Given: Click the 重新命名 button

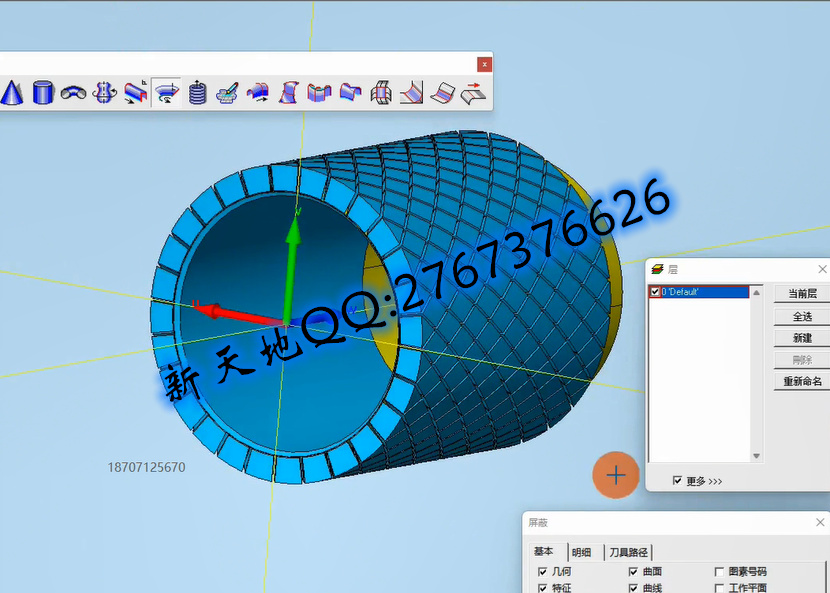Looking at the screenshot, I should click(802, 381).
